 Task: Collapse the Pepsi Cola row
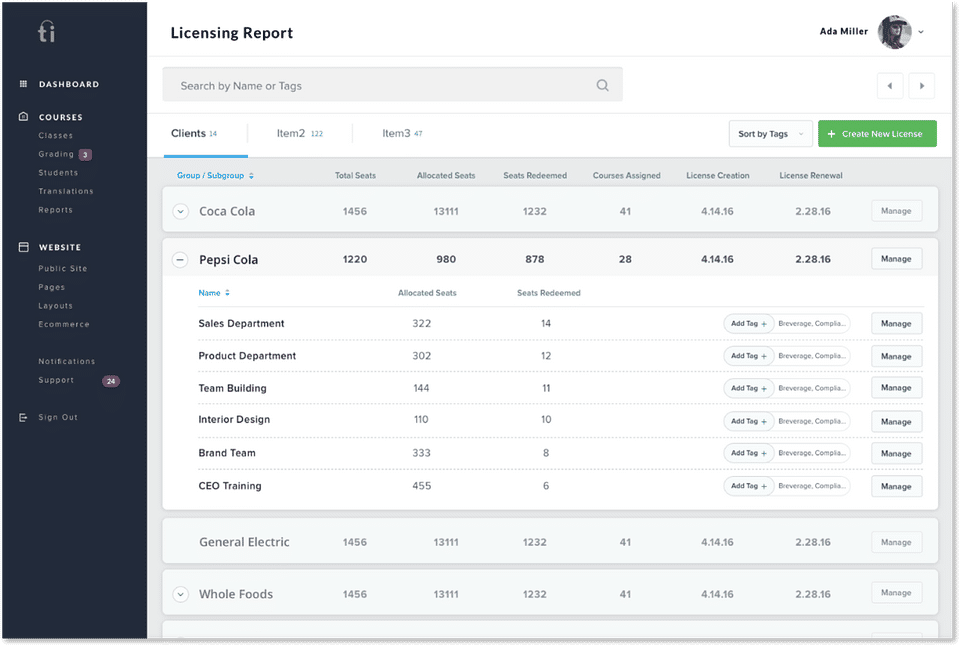coord(180,260)
